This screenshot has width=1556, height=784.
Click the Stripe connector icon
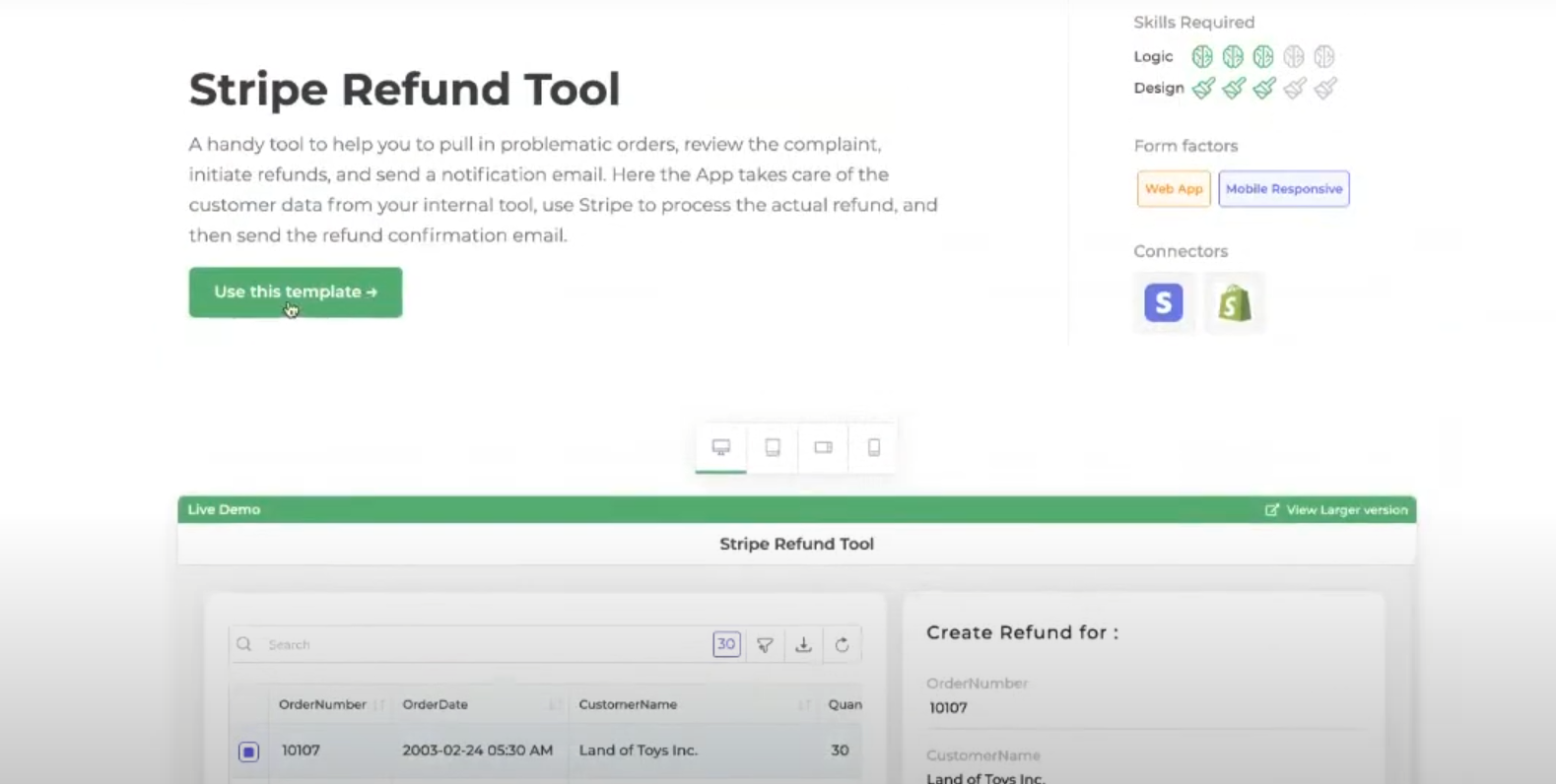[x=1163, y=302]
